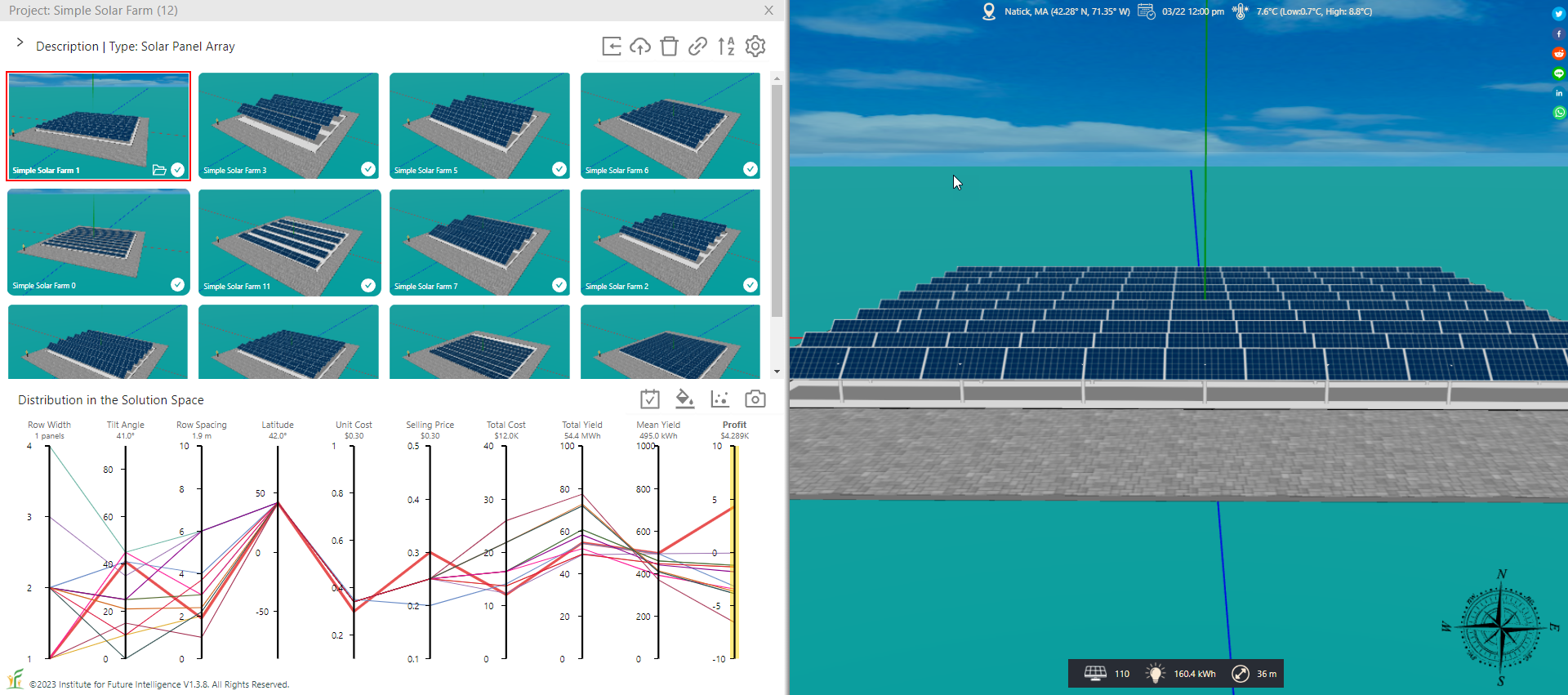Select the Simple Solar Farm 7 thumbnail

[x=479, y=243]
